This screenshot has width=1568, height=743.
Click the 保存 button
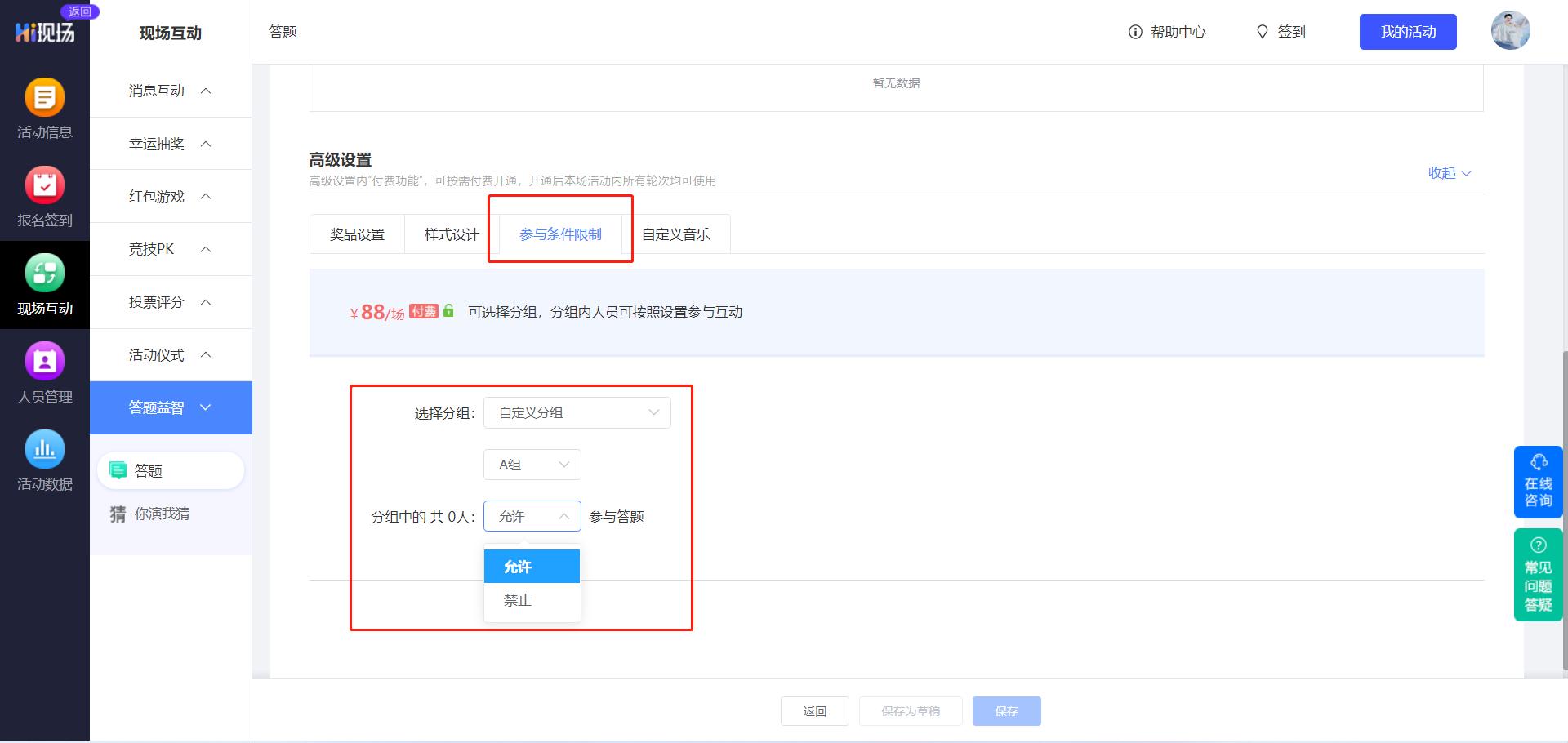[x=1006, y=710]
